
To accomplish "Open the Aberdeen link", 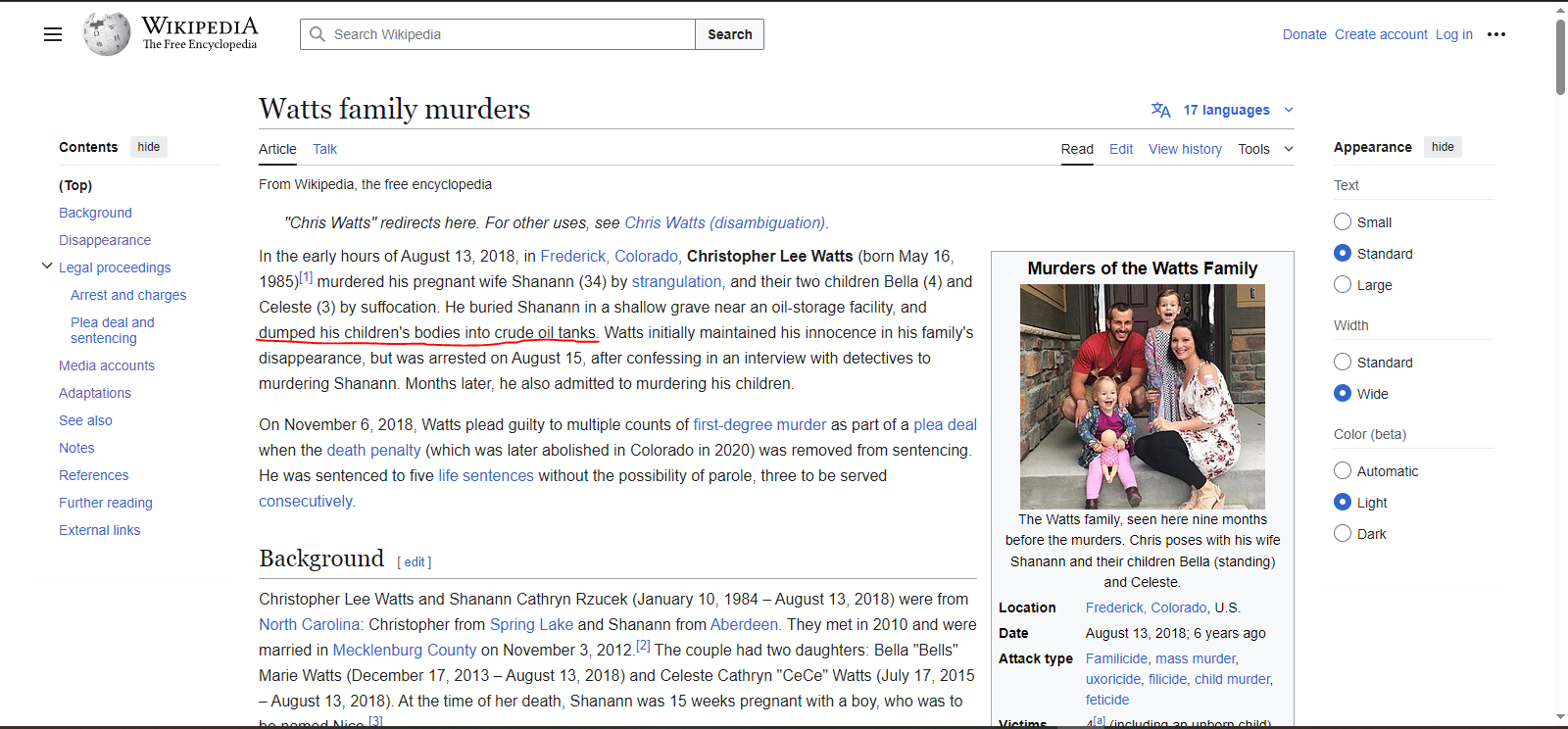I will pyautogui.click(x=744, y=624).
